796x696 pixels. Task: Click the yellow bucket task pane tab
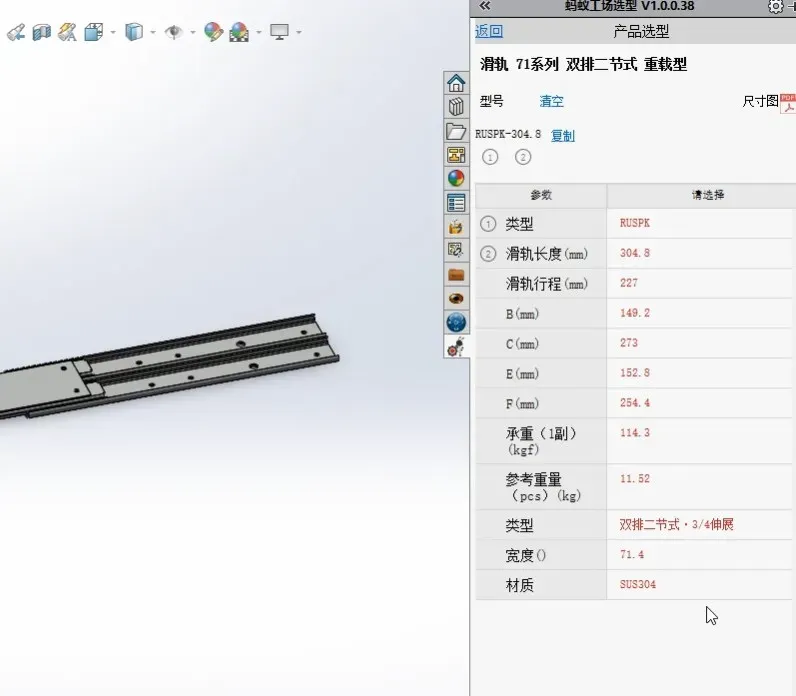(456, 227)
